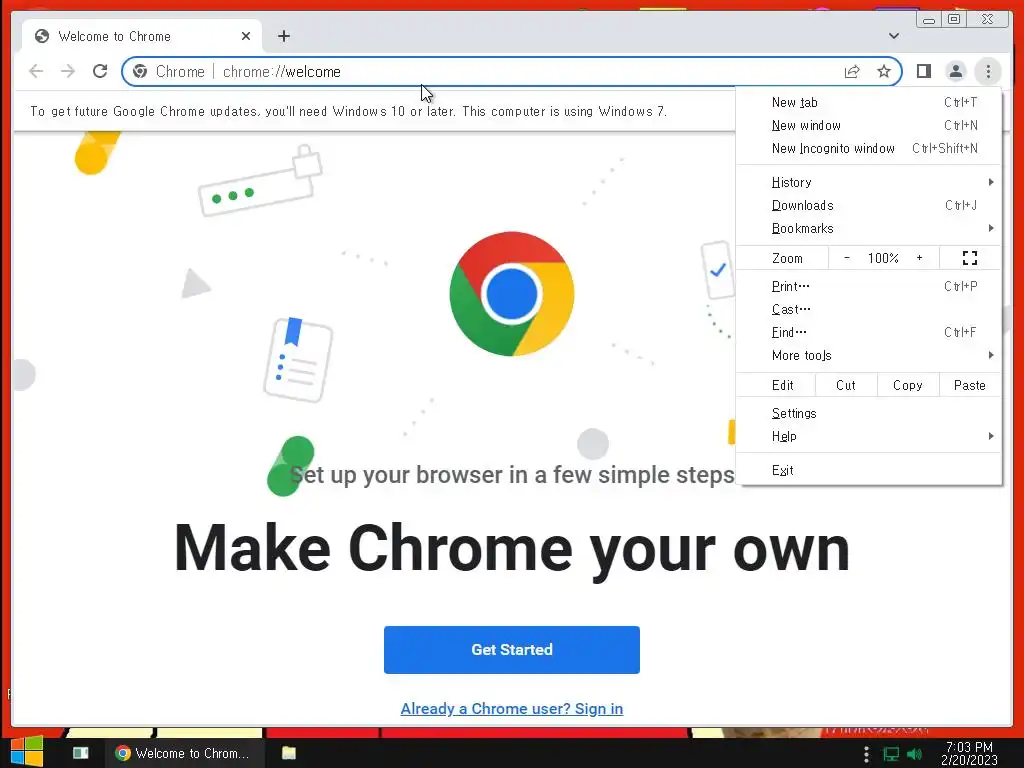
Task: Minimize the Chrome window
Action: click(x=928, y=20)
